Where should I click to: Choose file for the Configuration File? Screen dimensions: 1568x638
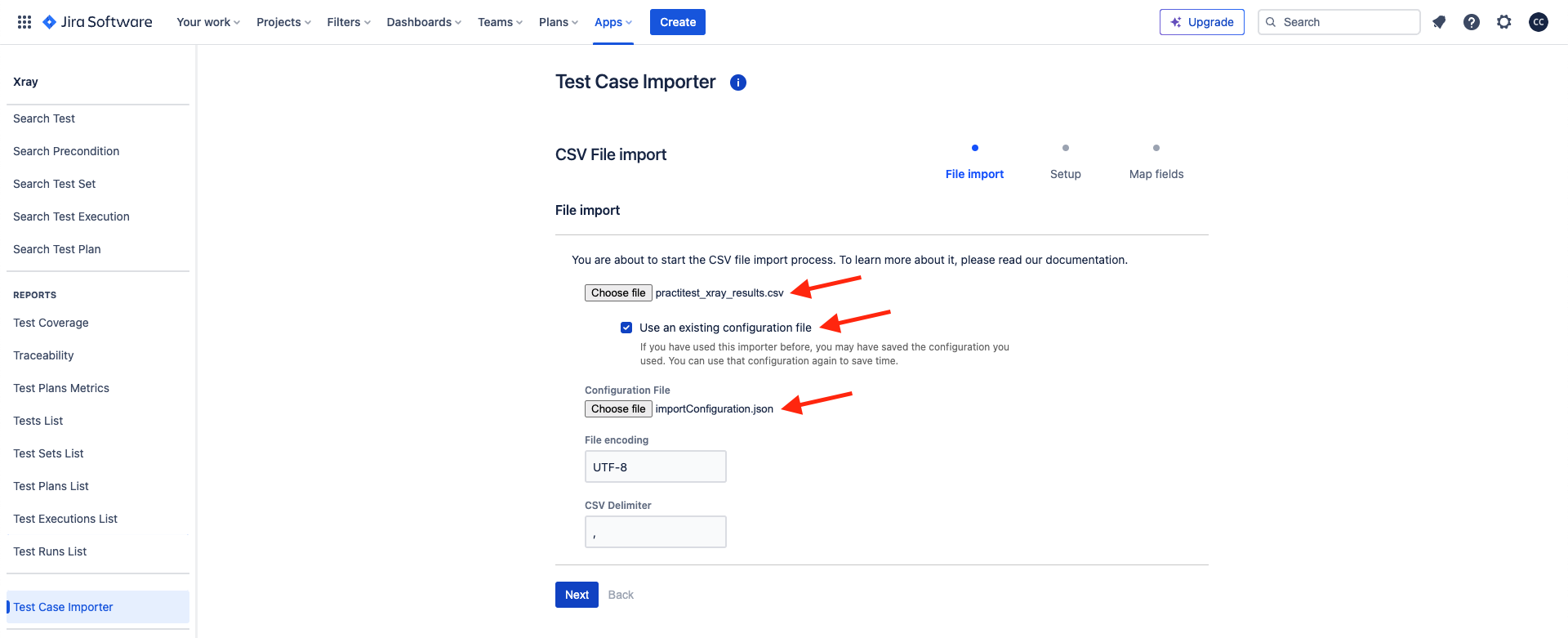tap(618, 409)
